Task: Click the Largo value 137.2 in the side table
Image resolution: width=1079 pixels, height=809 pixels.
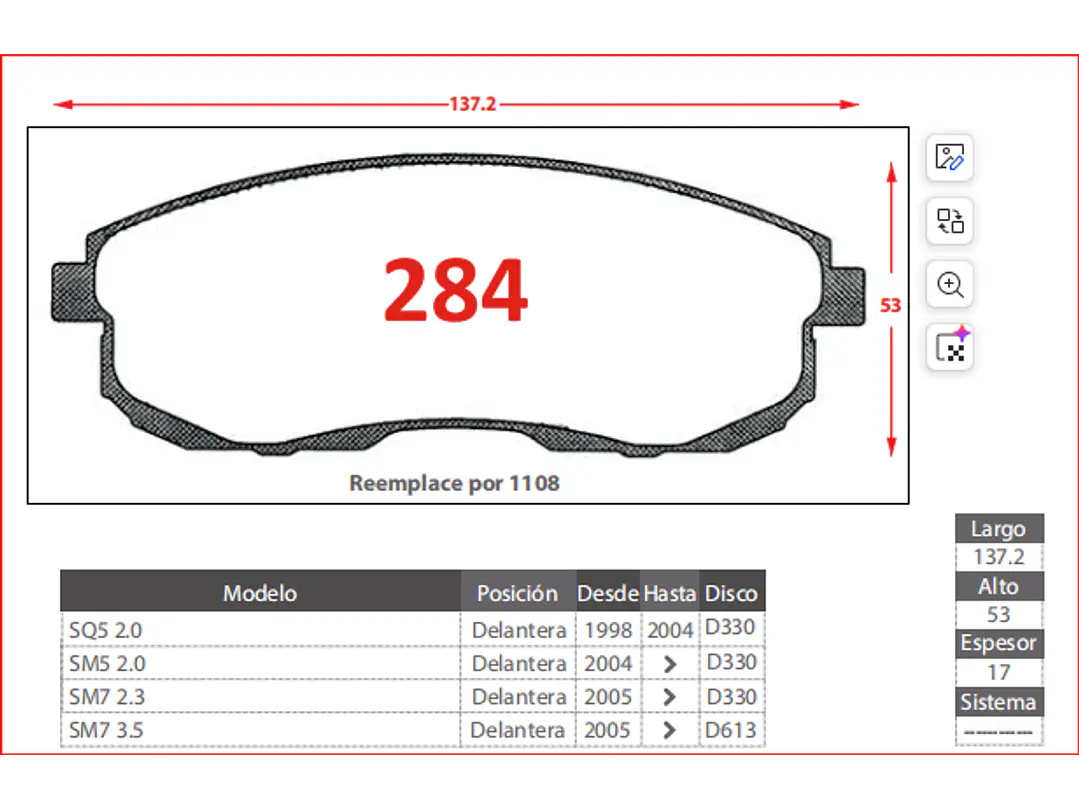Action: pyautogui.click(x=998, y=557)
